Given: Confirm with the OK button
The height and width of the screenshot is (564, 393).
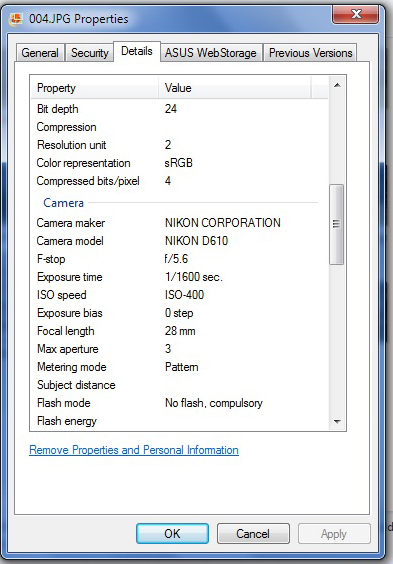Looking at the screenshot, I should (172, 533).
